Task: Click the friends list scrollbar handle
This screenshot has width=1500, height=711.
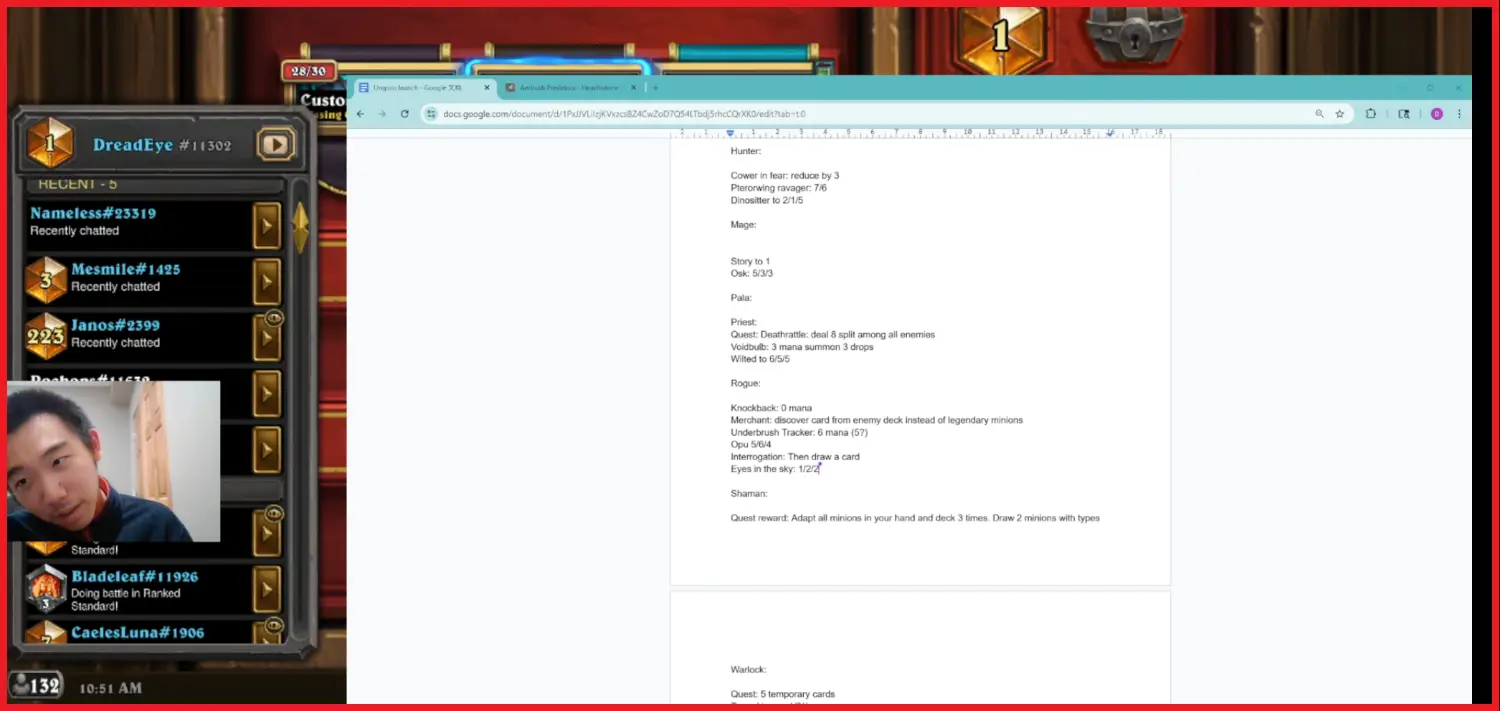Action: point(300,228)
